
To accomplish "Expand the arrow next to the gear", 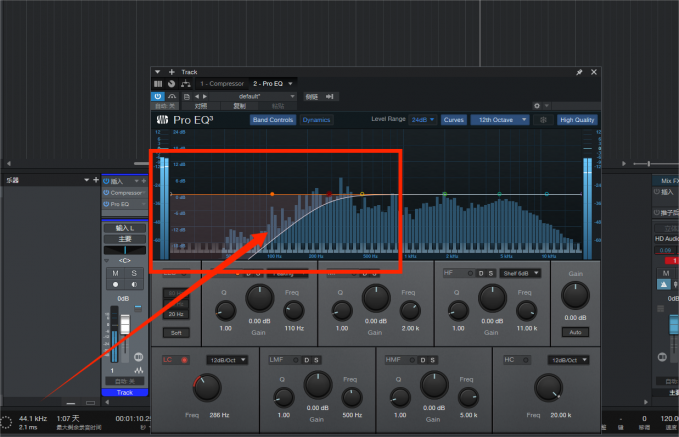I will point(546,106).
